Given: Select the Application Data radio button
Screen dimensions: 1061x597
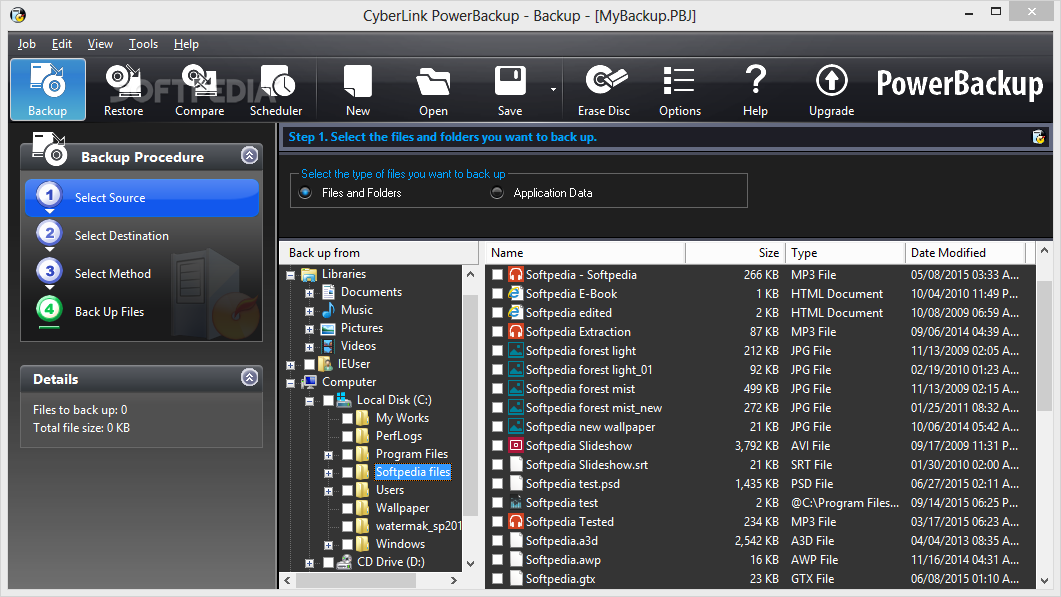Looking at the screenshot, I should click(497, 193).
